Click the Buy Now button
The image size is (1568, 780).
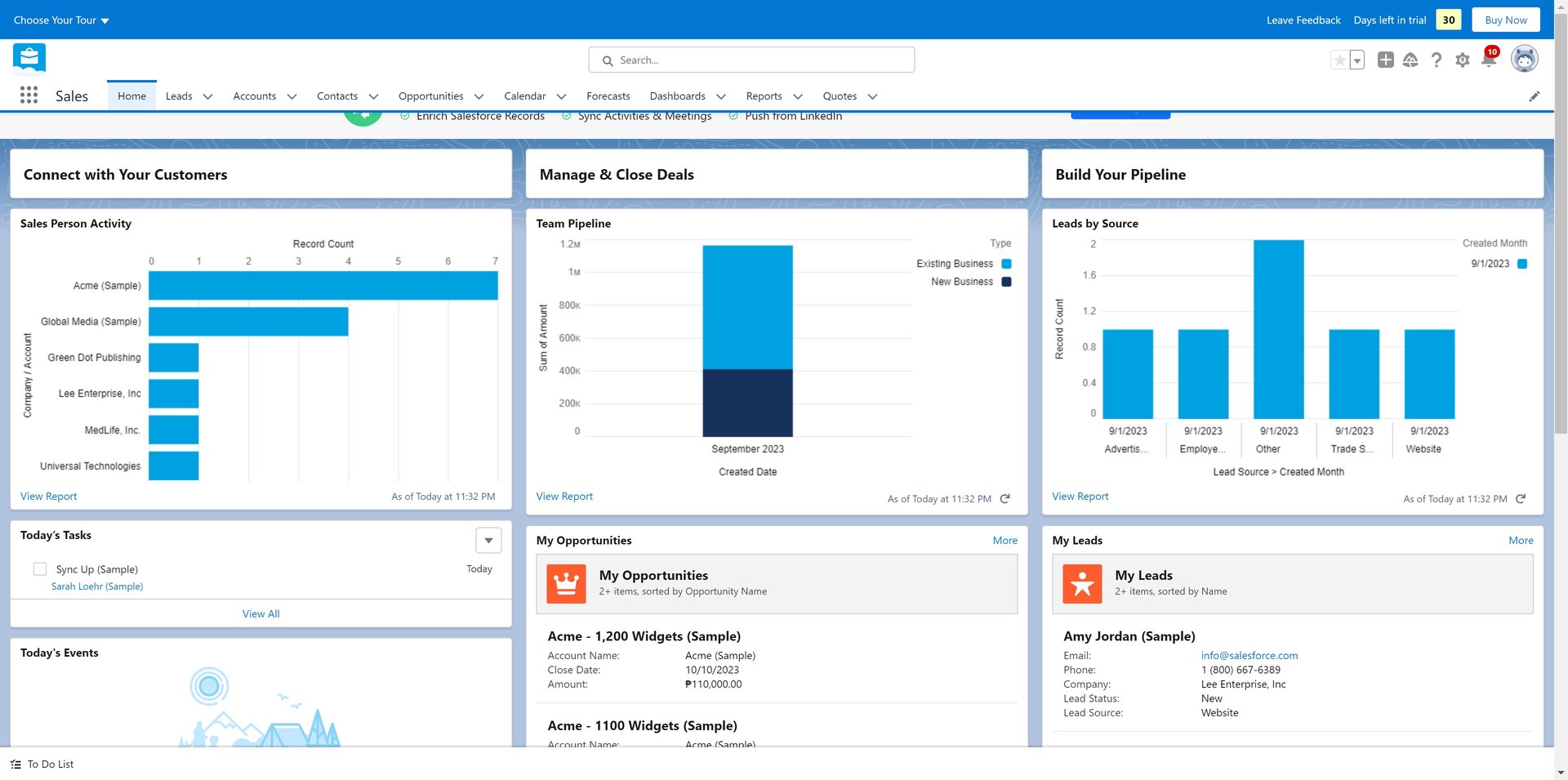(1505, 20)
